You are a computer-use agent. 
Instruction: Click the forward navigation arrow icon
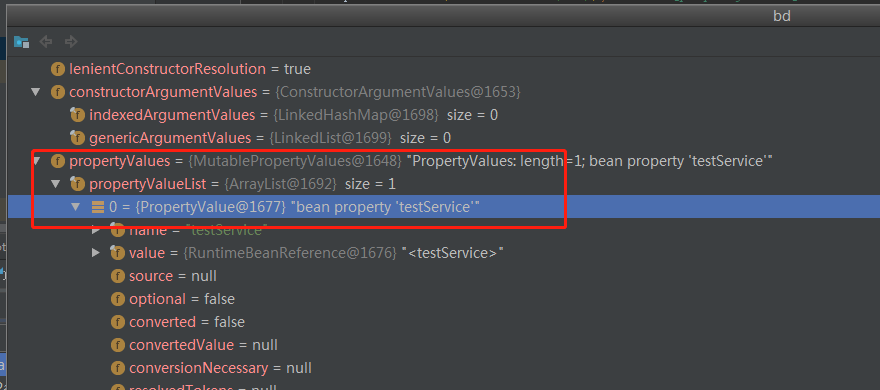71,42
